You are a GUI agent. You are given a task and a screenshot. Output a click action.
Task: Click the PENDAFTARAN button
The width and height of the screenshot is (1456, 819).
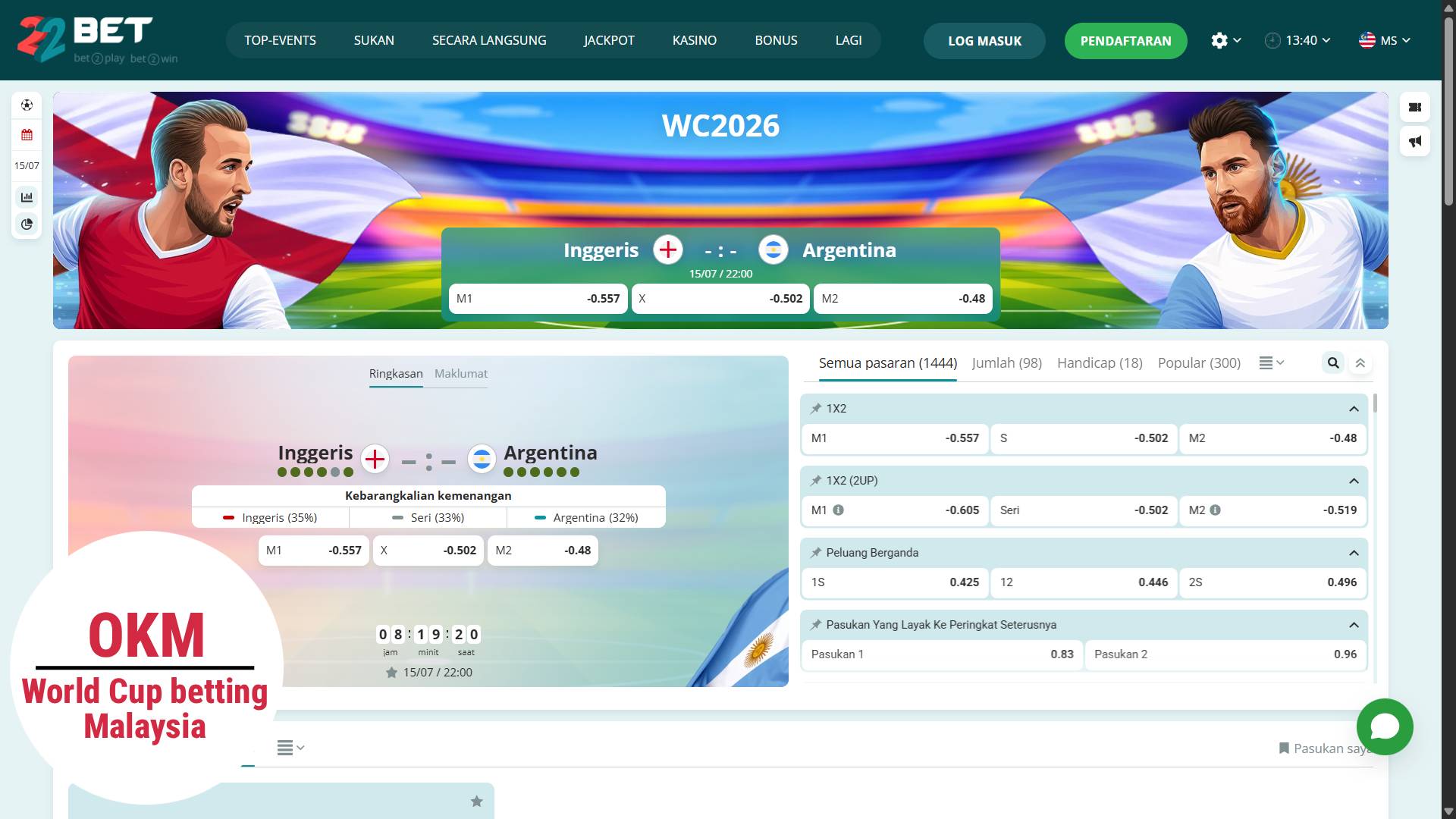point(1125,41)
